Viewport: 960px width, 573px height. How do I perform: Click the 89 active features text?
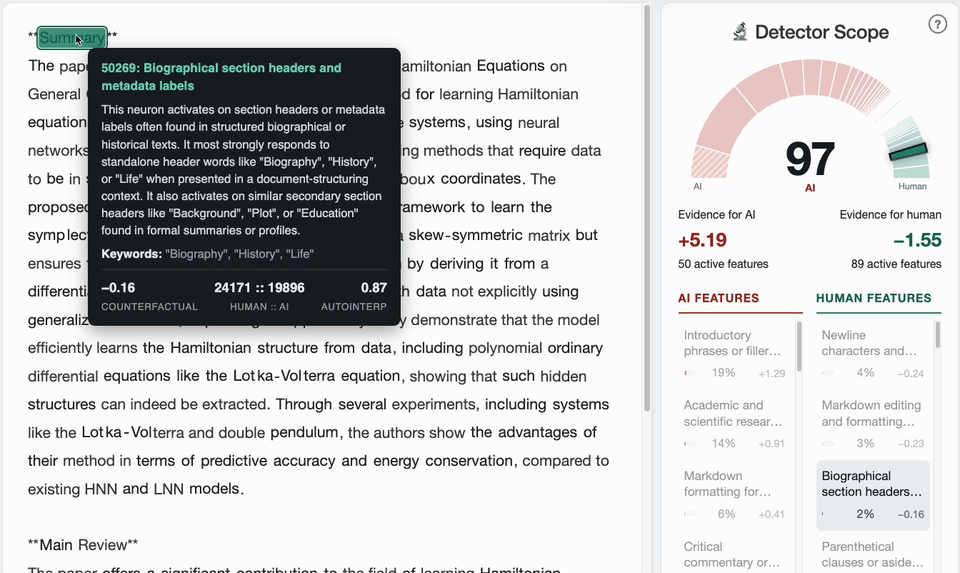point(896,264)
